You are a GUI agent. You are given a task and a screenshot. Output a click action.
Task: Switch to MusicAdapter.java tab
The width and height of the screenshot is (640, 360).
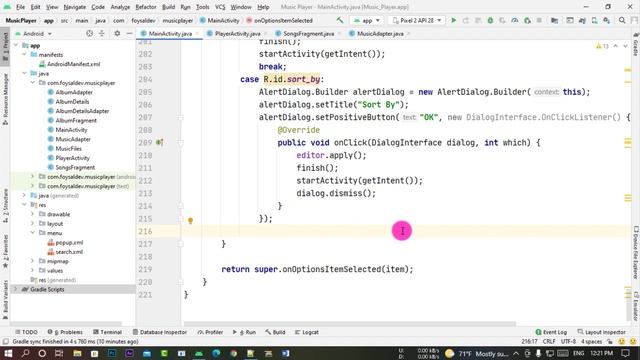click(380, 33)
